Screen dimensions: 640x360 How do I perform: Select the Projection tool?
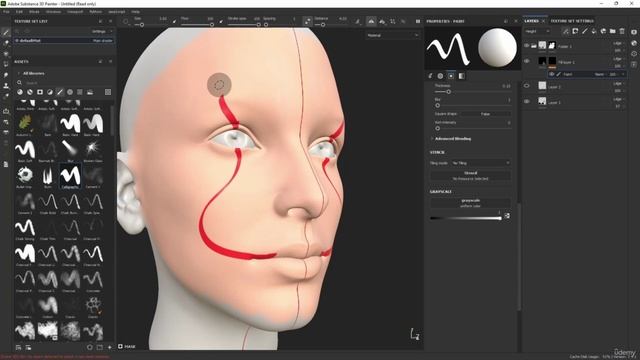coord(6,53)
